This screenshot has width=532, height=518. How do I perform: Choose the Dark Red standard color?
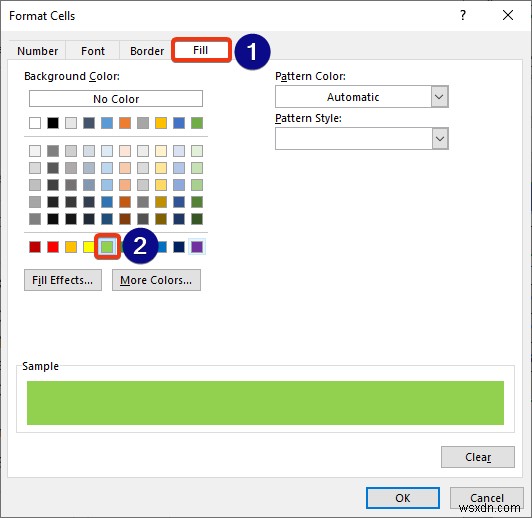(x=35, y=247)
